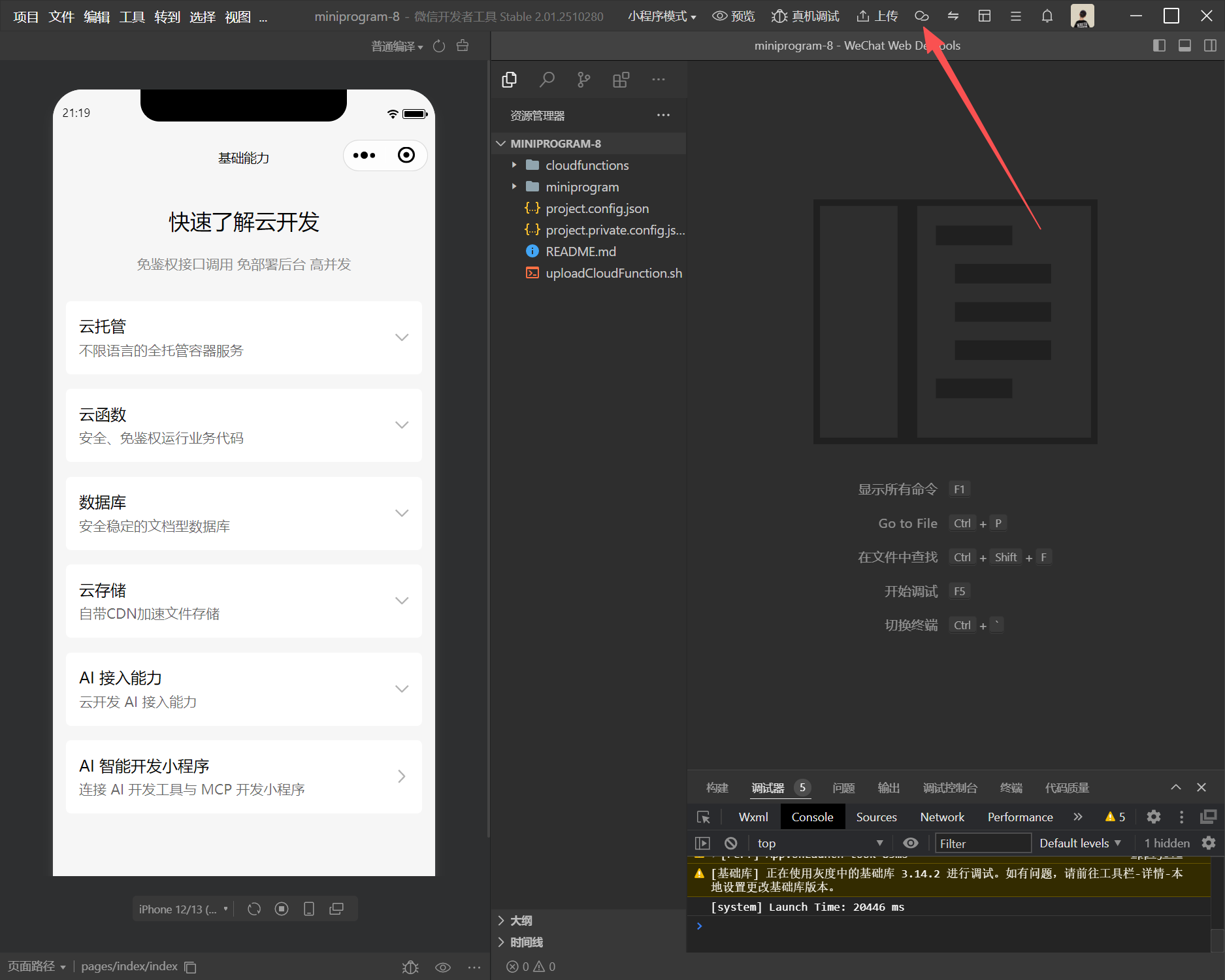This screenshot has height=980, width=1225.
Task: Click the console Filter input field
Action: [x=983, y=843]
